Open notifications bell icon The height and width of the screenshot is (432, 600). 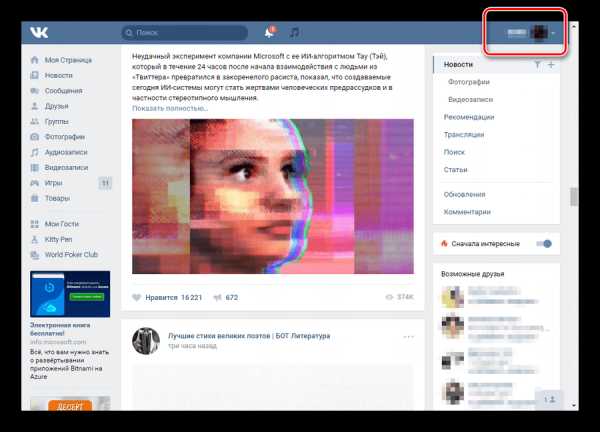pos(269,33)
